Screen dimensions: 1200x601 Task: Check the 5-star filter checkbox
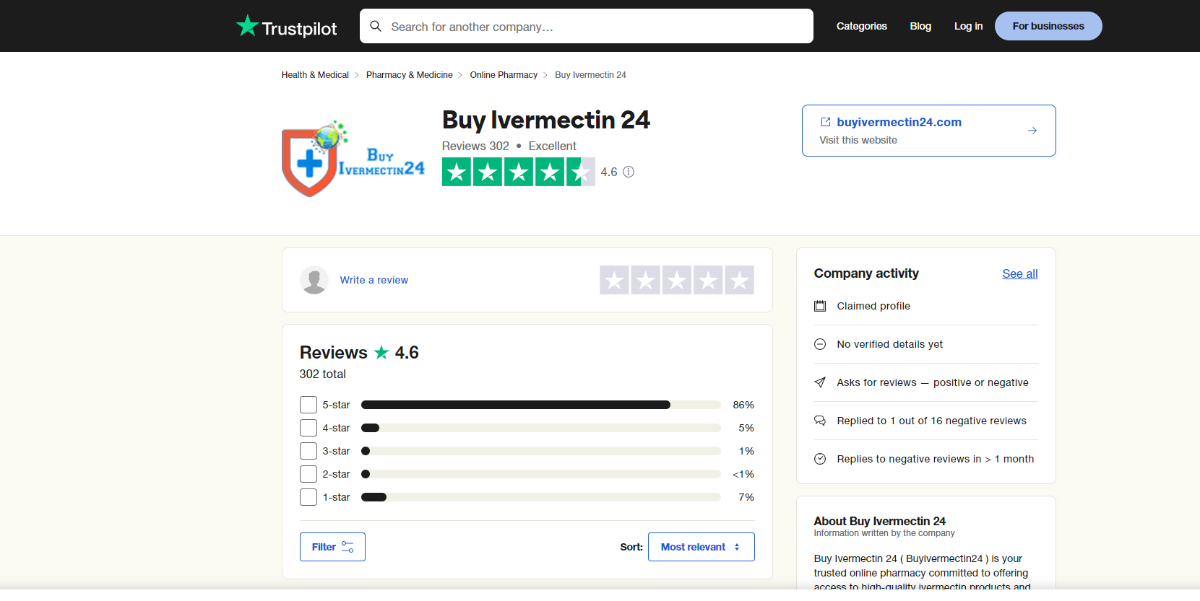pos(308,405)
